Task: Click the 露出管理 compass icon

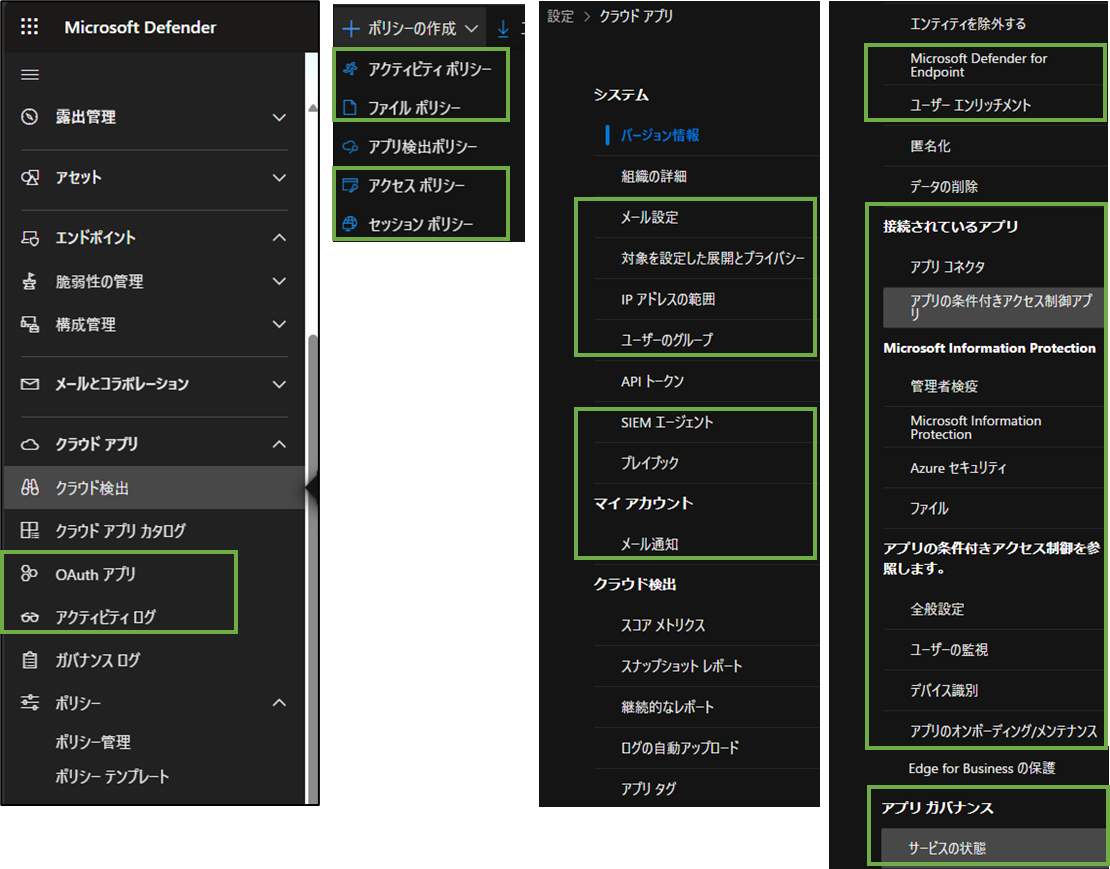Action: 30,117
